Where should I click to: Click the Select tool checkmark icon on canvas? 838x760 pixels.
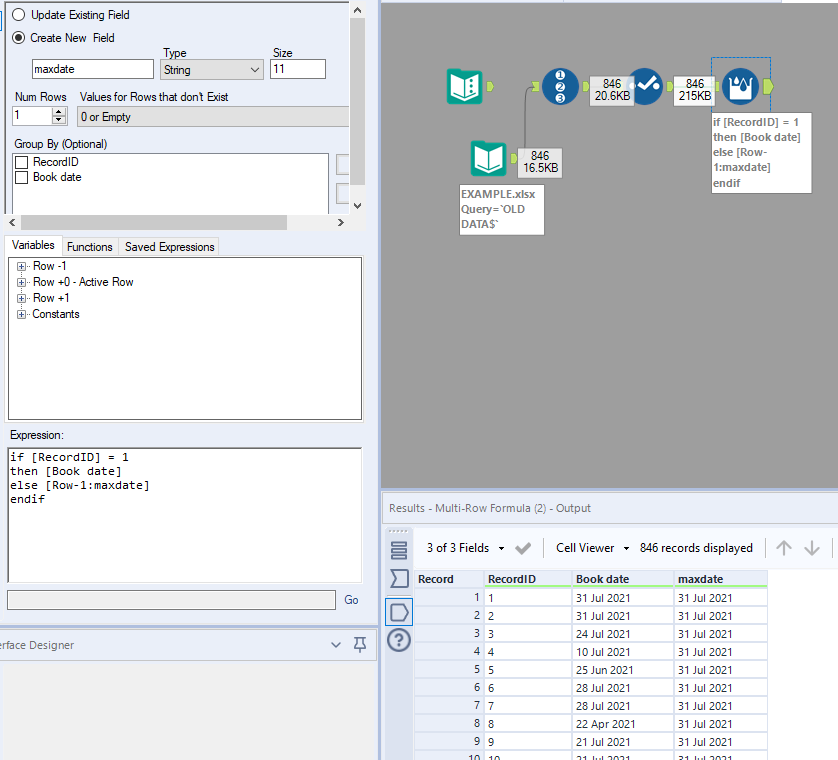647,87
